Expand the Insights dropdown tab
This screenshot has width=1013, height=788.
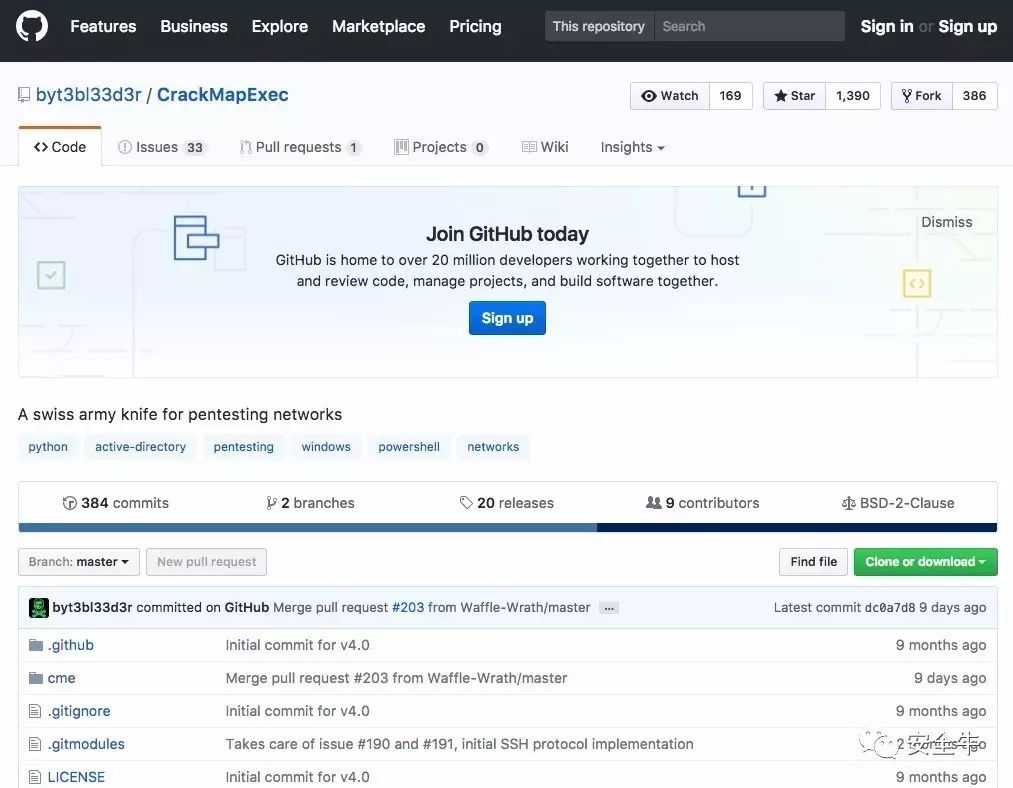tap(632, 147)
